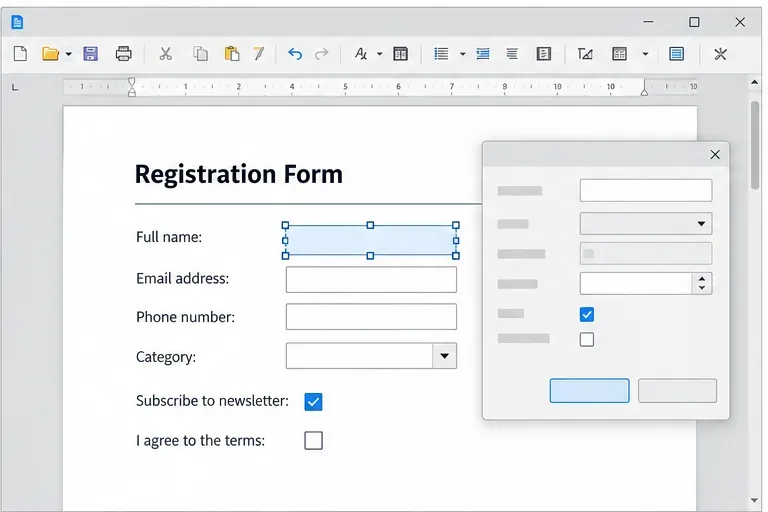Screen dimensions: 768x512
Task: Expand the arrow beside character formatting icon
Action: pyautogui.click(x=380, y=54)
